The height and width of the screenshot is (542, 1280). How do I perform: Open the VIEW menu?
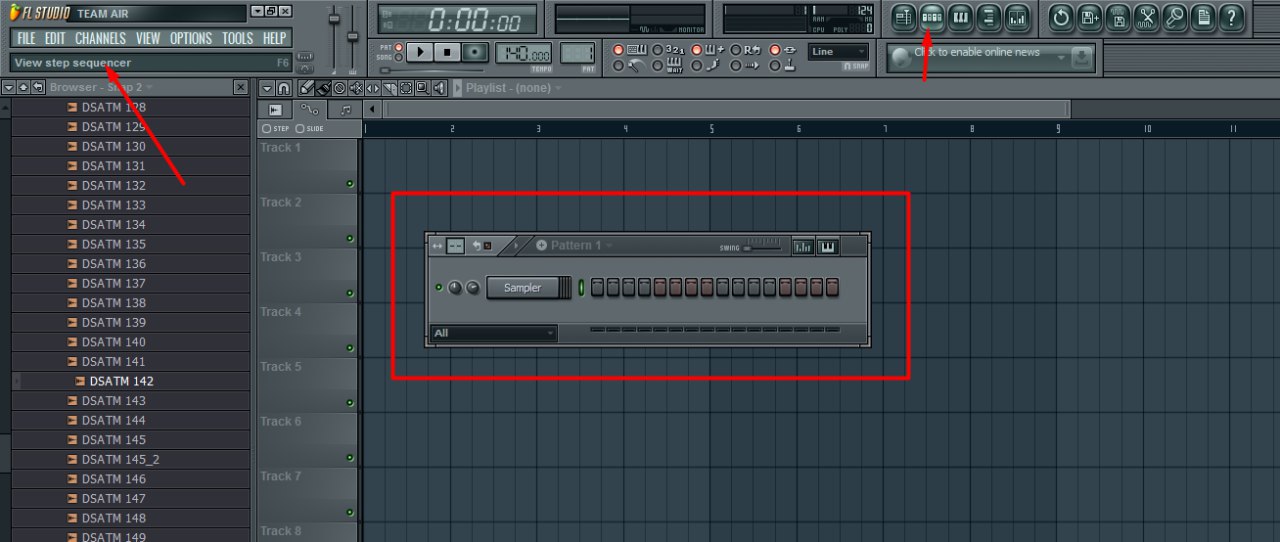pyautogui.click(x=148, y=38)
